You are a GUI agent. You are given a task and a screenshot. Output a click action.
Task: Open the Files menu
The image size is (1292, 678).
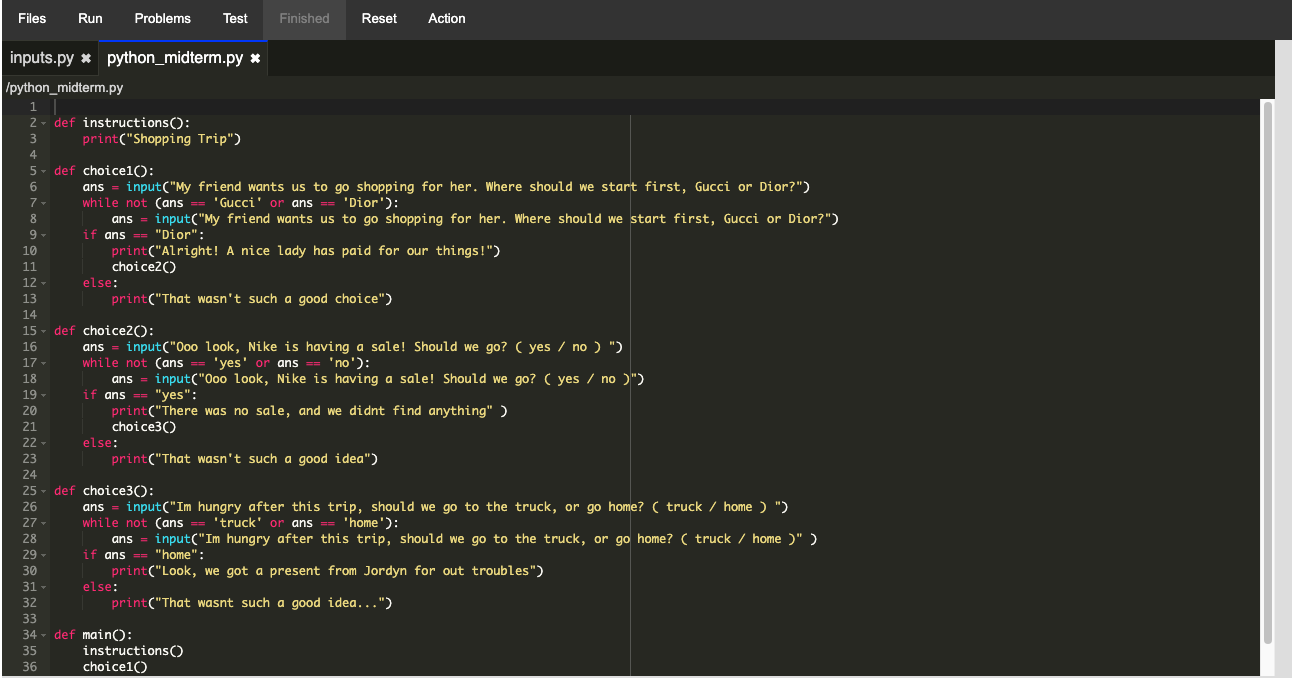tap(32, 19)
